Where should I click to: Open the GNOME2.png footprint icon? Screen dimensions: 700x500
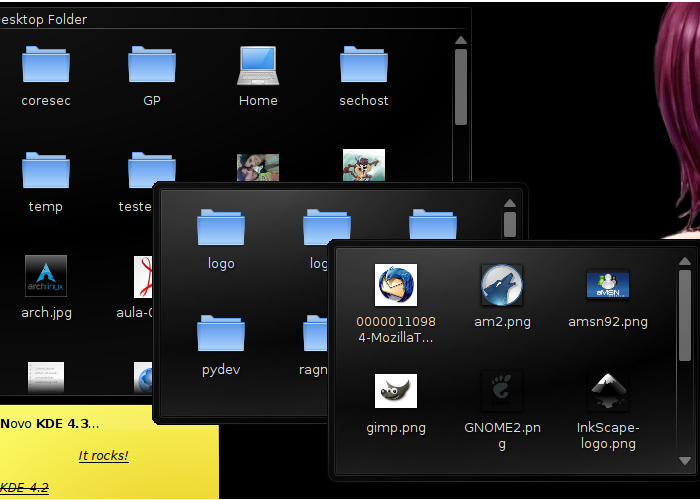(x=502, y=391)
